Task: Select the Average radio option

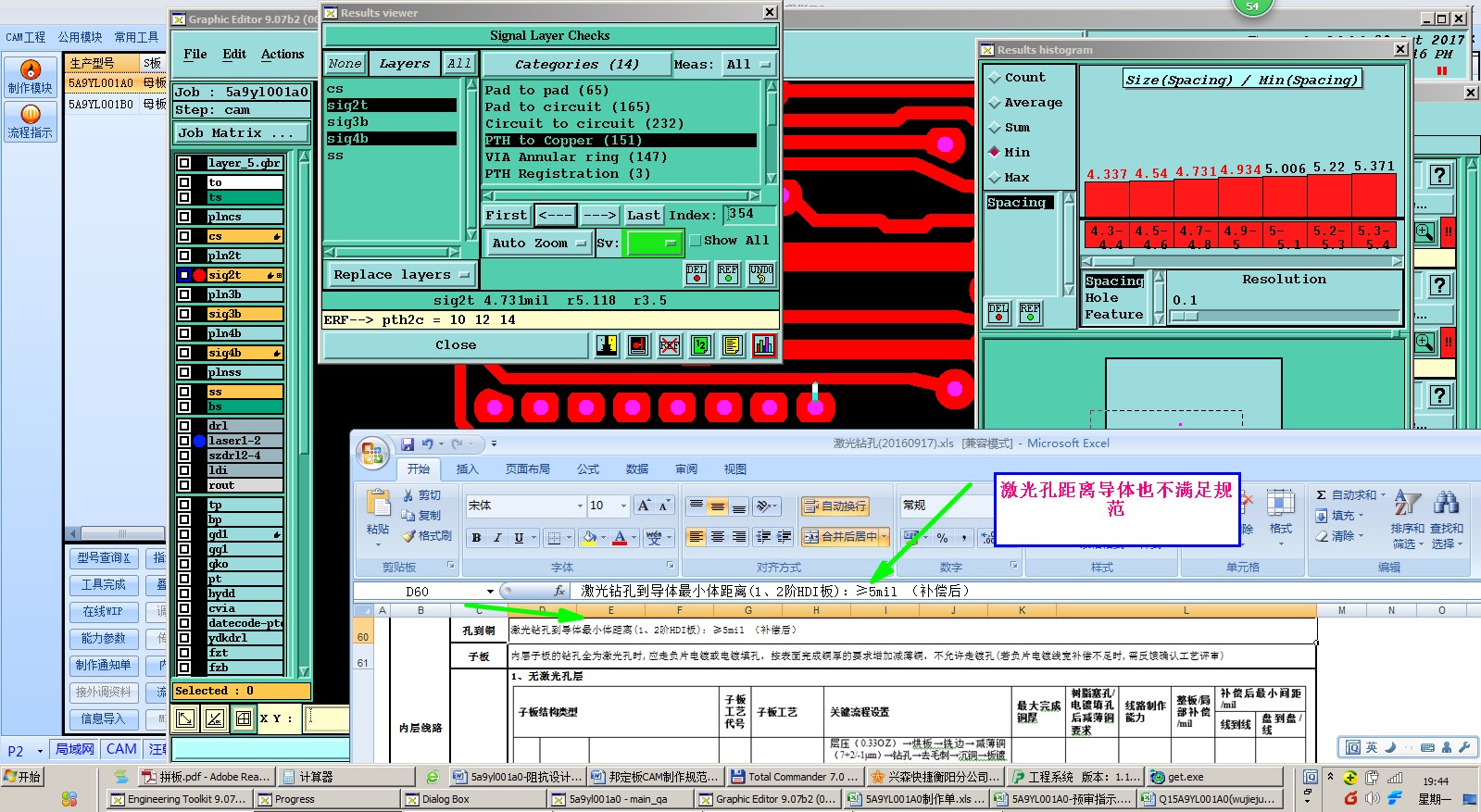Action: click(995, 103)
